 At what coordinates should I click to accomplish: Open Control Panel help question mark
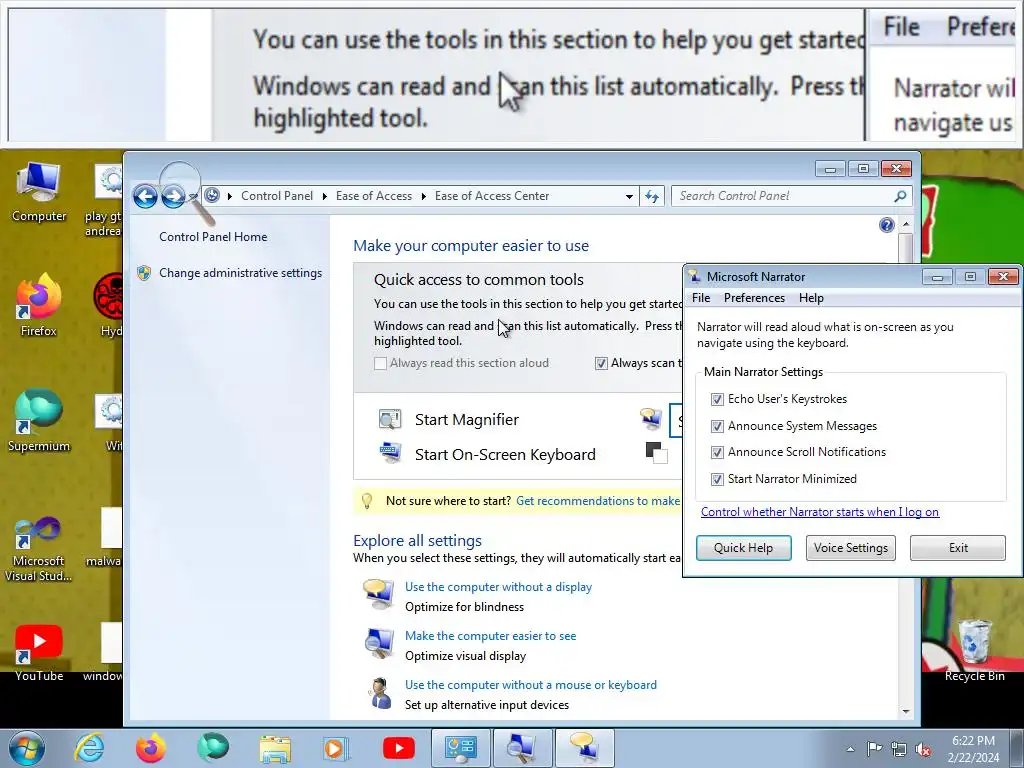[x=886, y=225]
